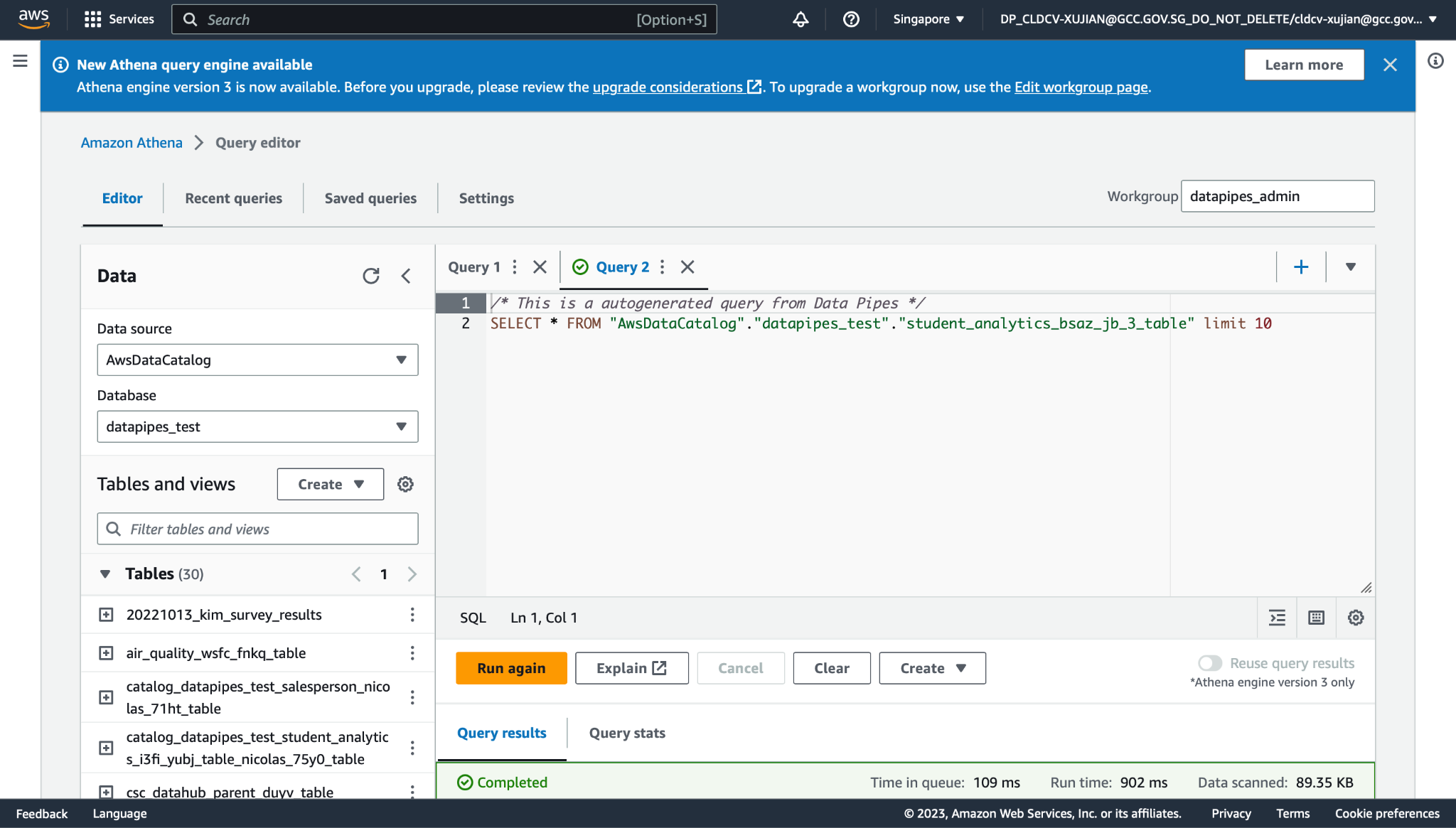
Task: Open the Edit workgroup page link
Action: coord(1081,87)
